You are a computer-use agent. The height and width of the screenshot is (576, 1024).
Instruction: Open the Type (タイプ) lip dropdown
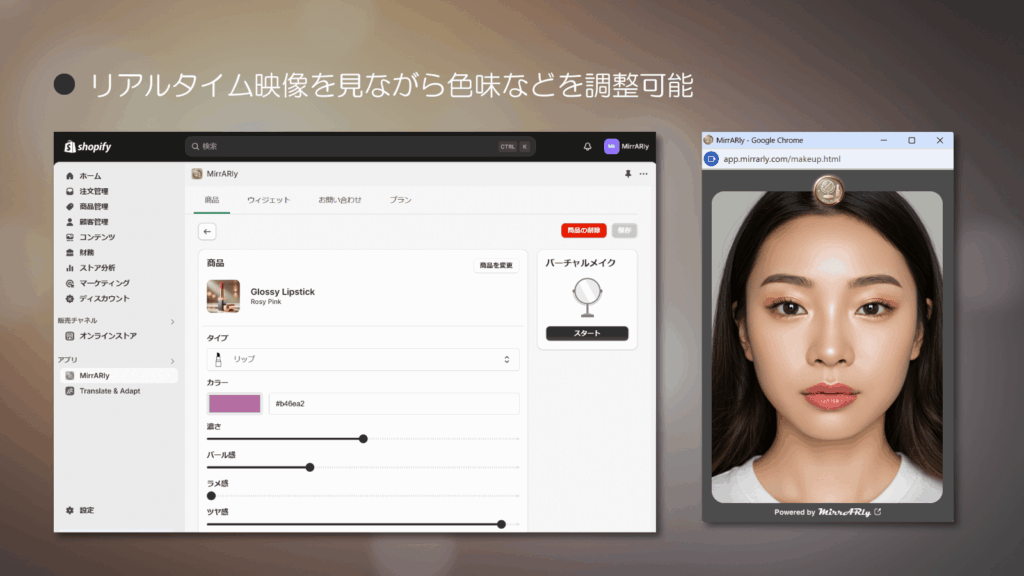tap(363, 359)
